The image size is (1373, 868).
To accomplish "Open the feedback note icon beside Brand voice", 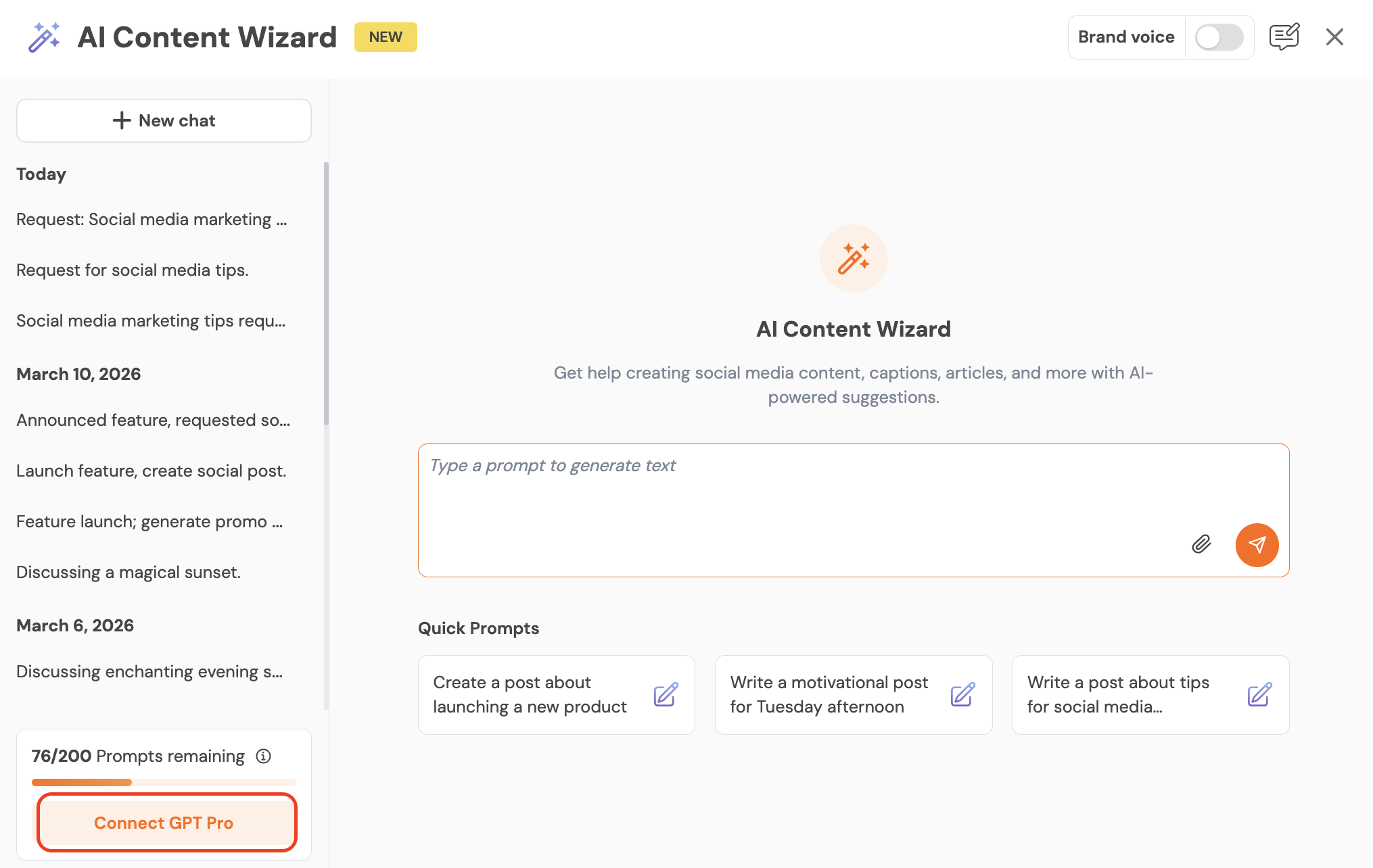I will click(x=1284, y=37).
